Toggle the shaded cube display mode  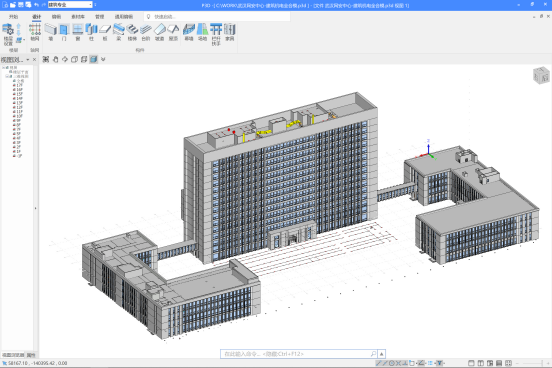[x=93, y=59]
